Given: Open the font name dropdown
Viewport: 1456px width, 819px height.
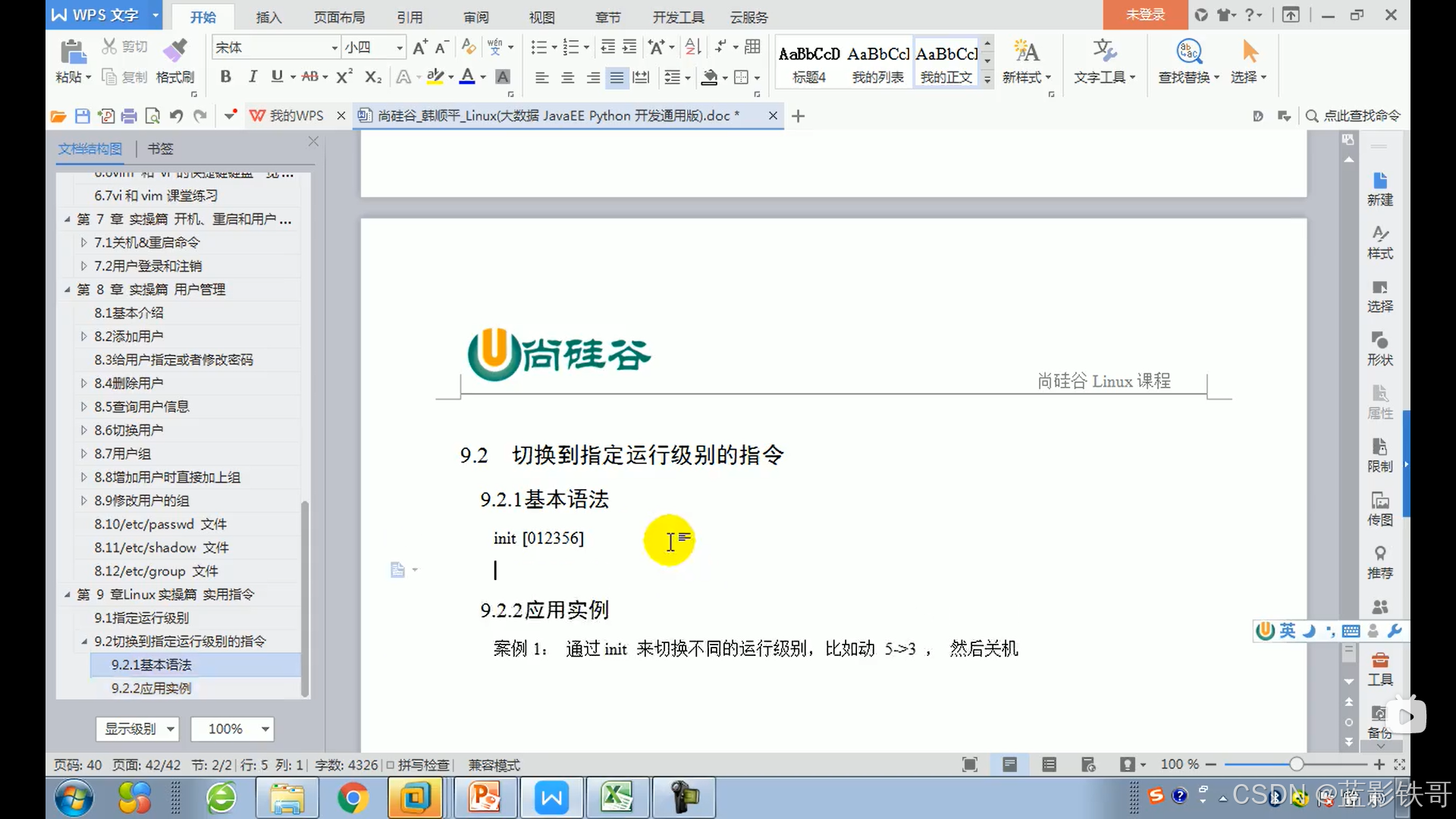Looking at the screenshot, I should click(334, 48).
